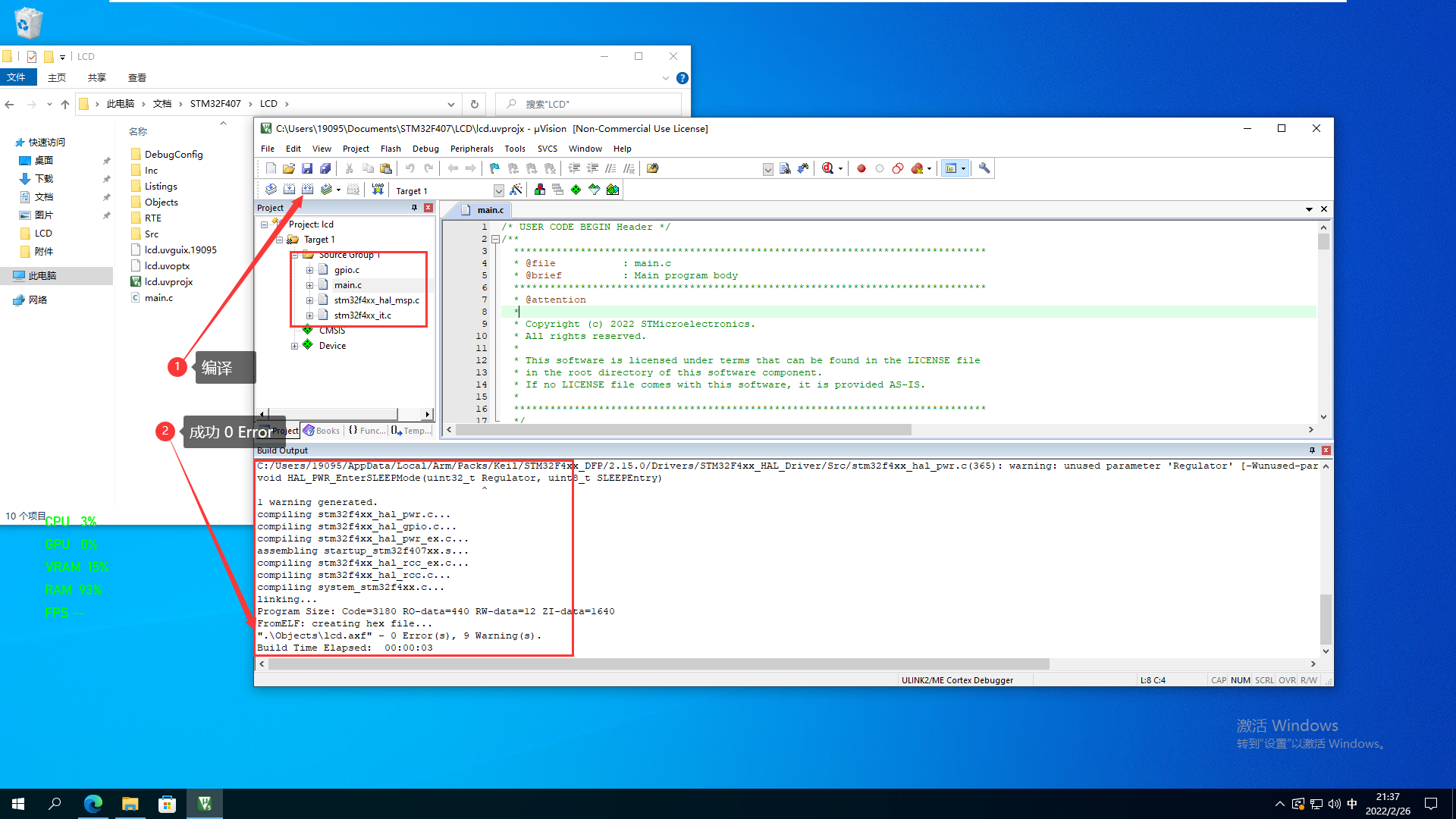The height and width of the screenshot is (819, 1456).
Task: Open Options for Target magic wand icon
Action: [x=516, y=190]
